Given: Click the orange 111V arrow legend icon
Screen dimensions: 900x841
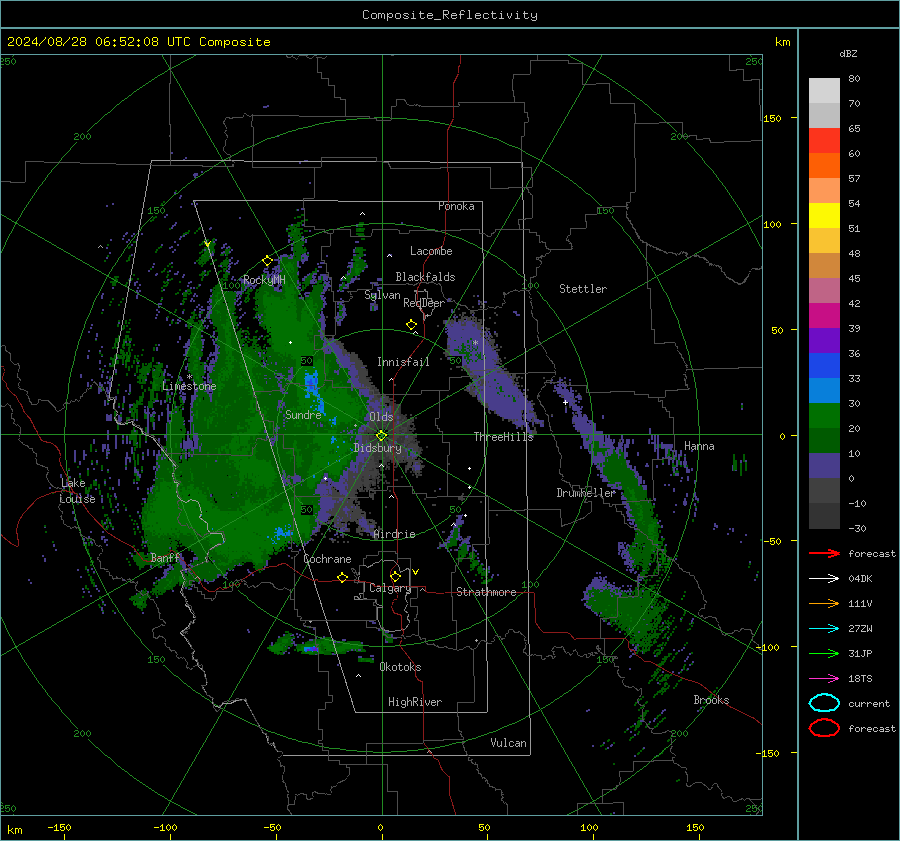Looking at the screenshot, I should point(824,603).
